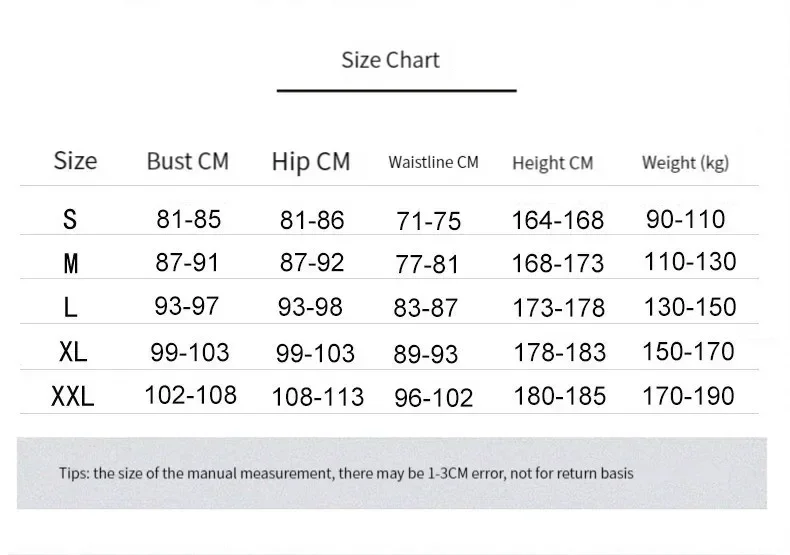The image size is (790, 555).
Task: Select the XXL size row label
Action: pyautogui.click(x=73, y=396)
